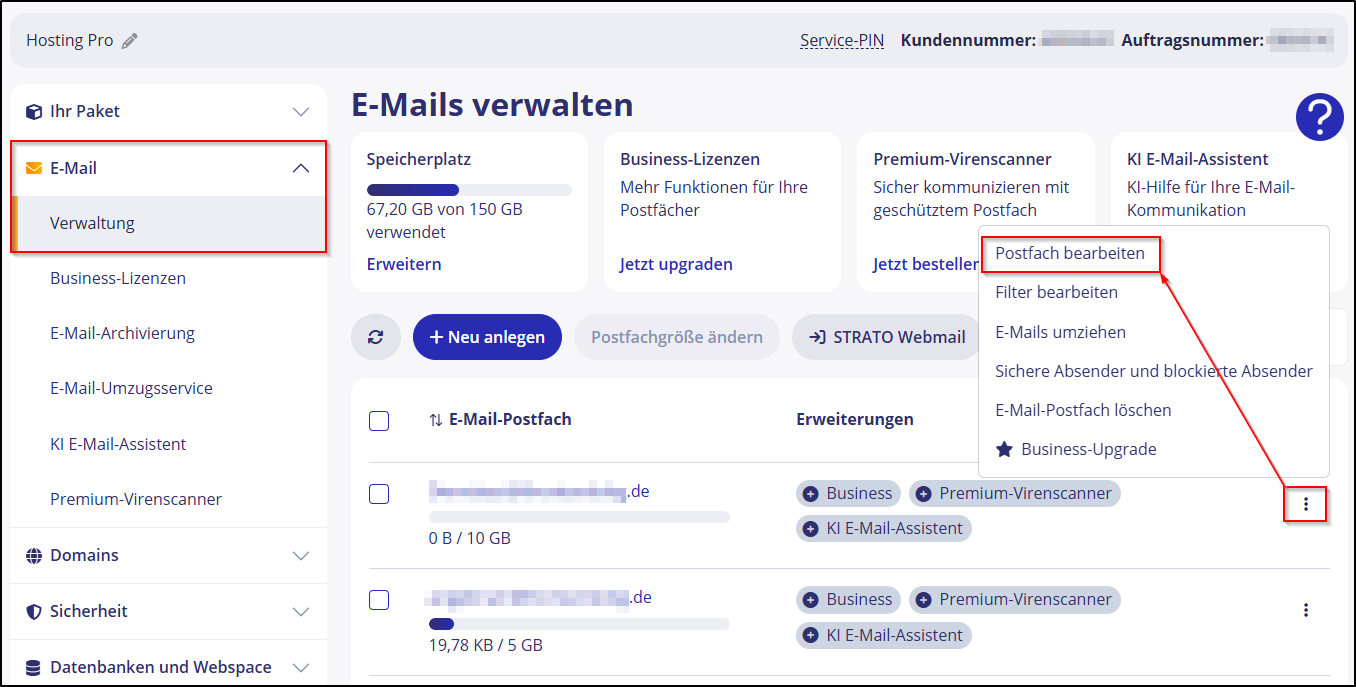Click the STRATO Webmail arrow icon button
Viewport: 1356px width, 687px height.
817,337
